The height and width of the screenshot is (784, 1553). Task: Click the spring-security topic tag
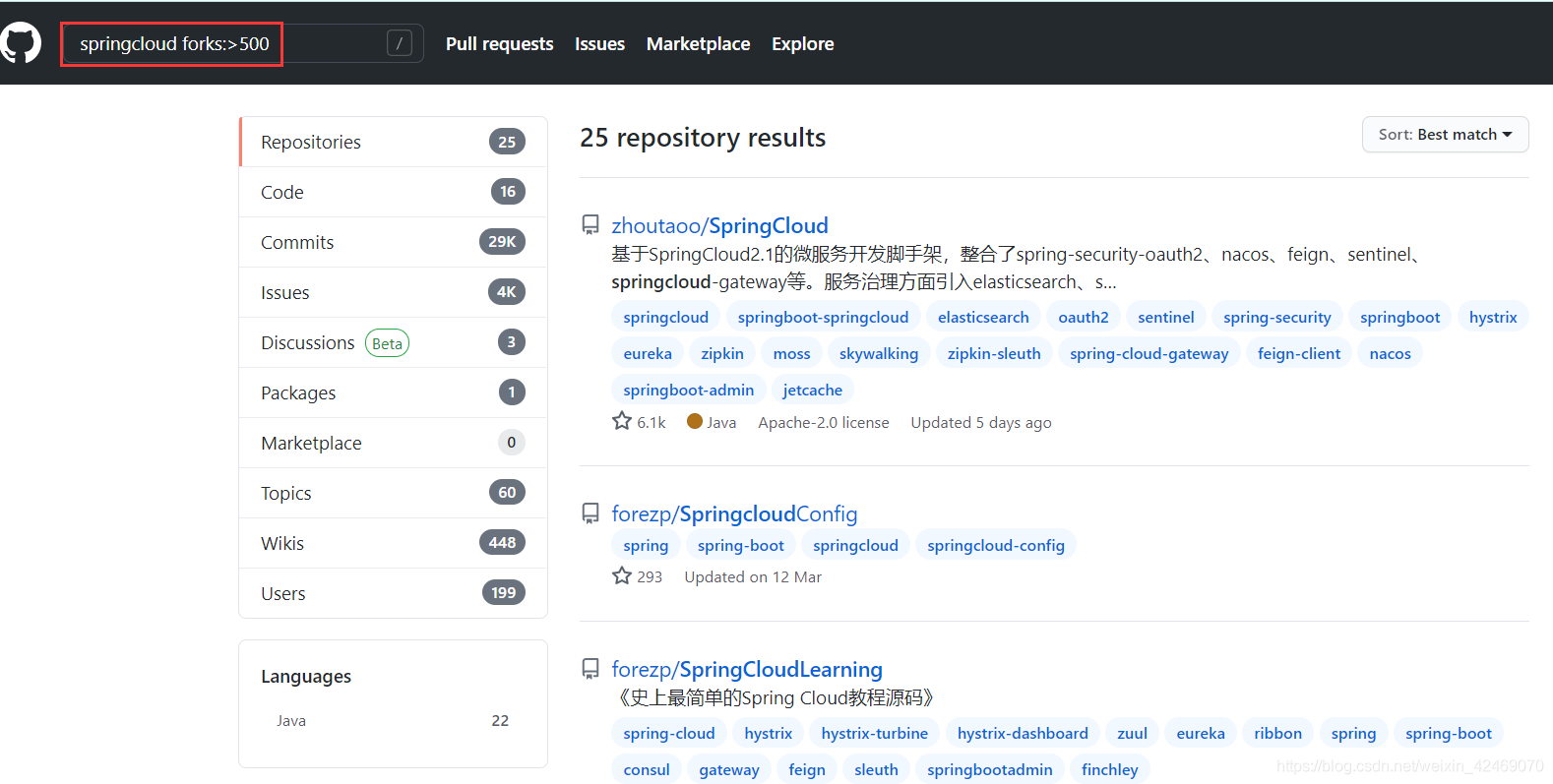point(1276,317)
